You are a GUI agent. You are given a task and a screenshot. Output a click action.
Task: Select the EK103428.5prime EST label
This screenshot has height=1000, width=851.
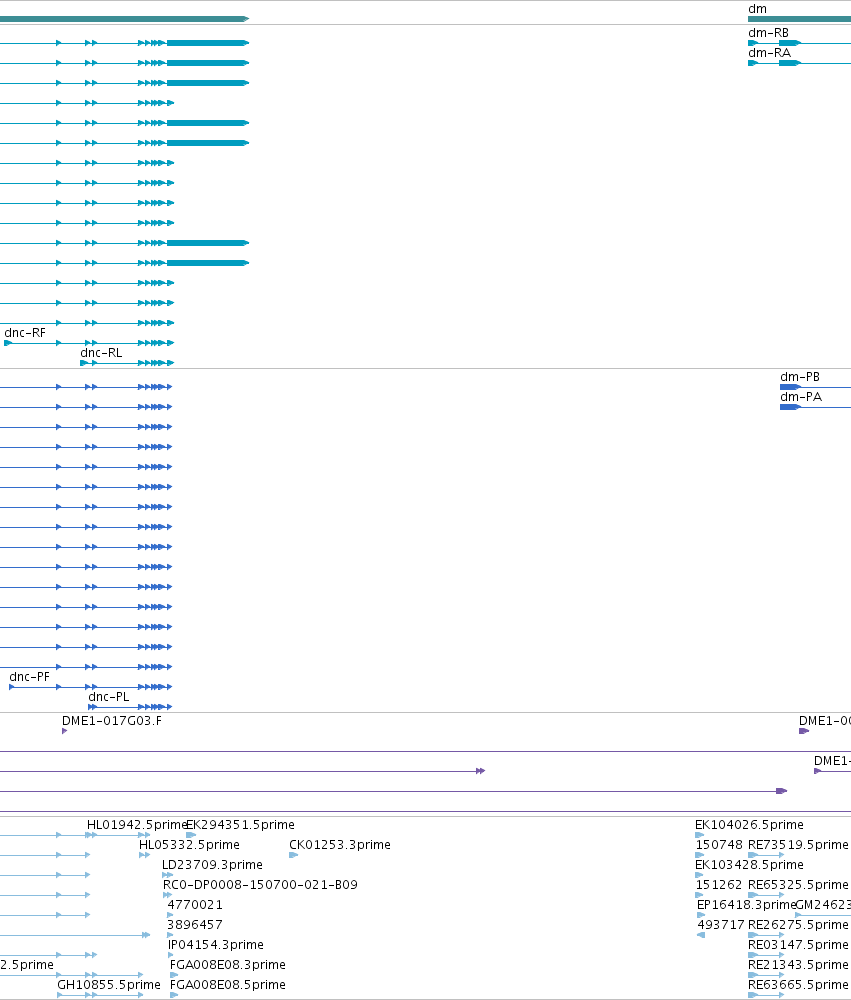(750, 865)
